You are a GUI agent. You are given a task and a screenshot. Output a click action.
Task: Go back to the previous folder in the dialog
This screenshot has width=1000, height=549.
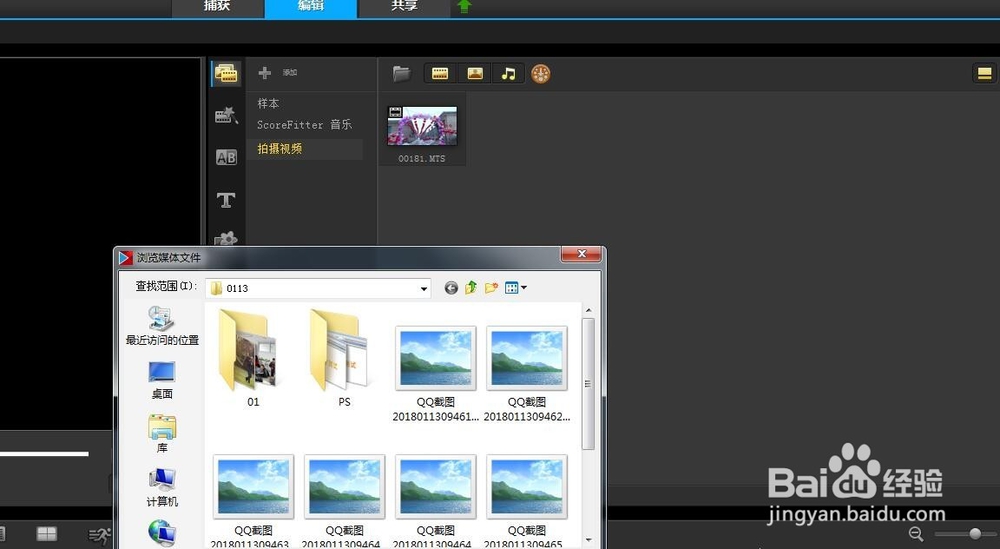(x=451, y=288)
